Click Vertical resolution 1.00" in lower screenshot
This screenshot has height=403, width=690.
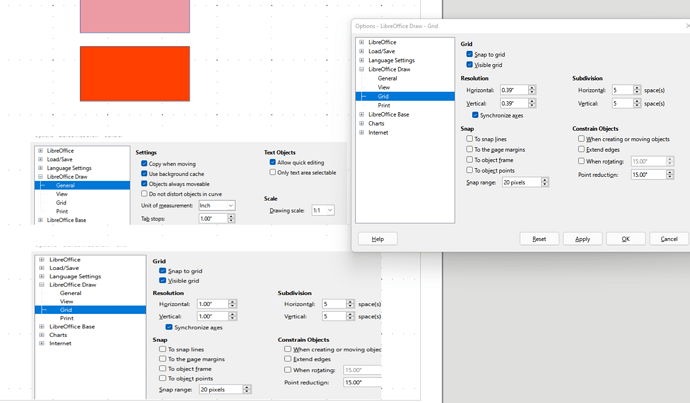[x=213, y=316]
